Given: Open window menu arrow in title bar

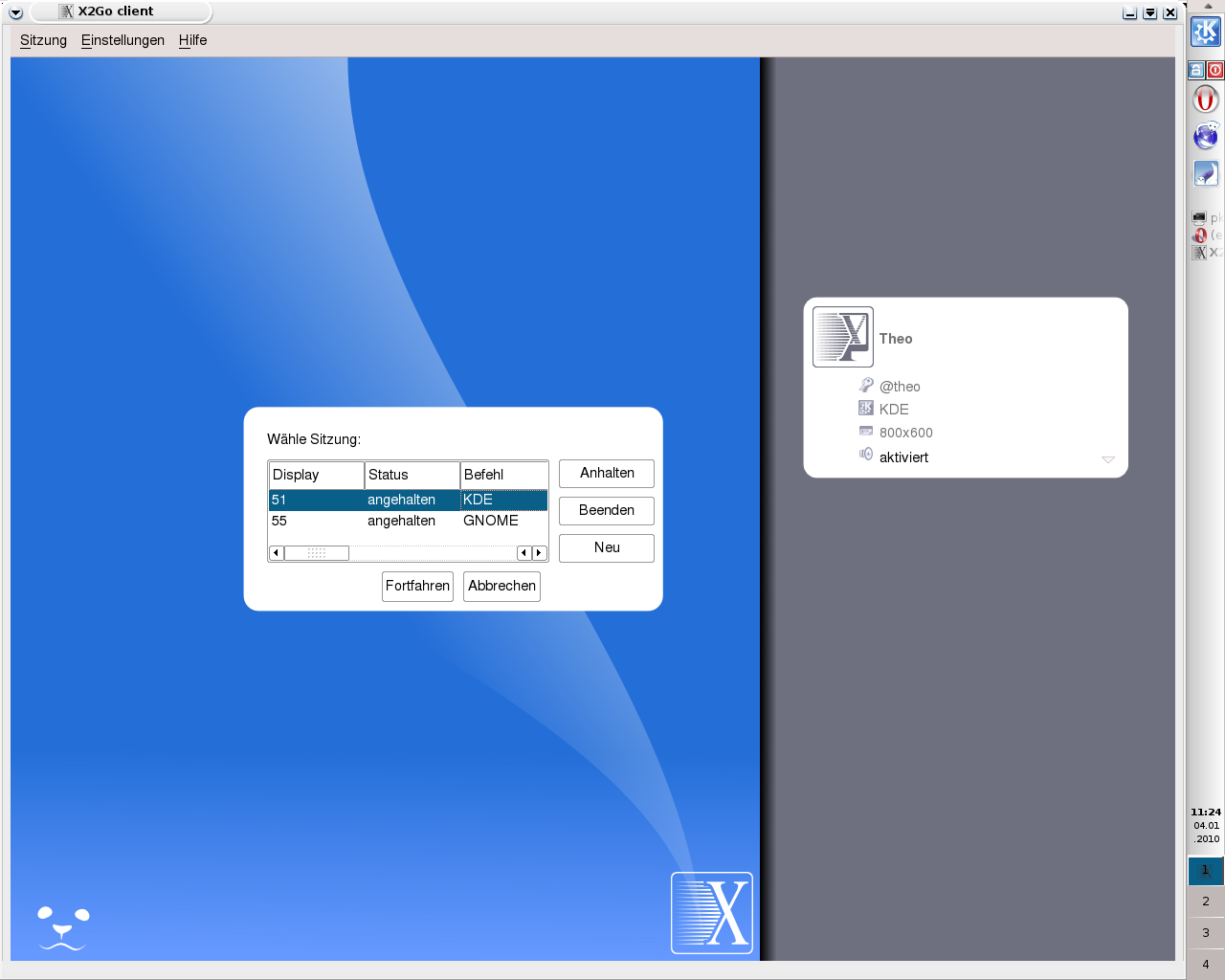Looking at the screenshot, I should 15,12.
